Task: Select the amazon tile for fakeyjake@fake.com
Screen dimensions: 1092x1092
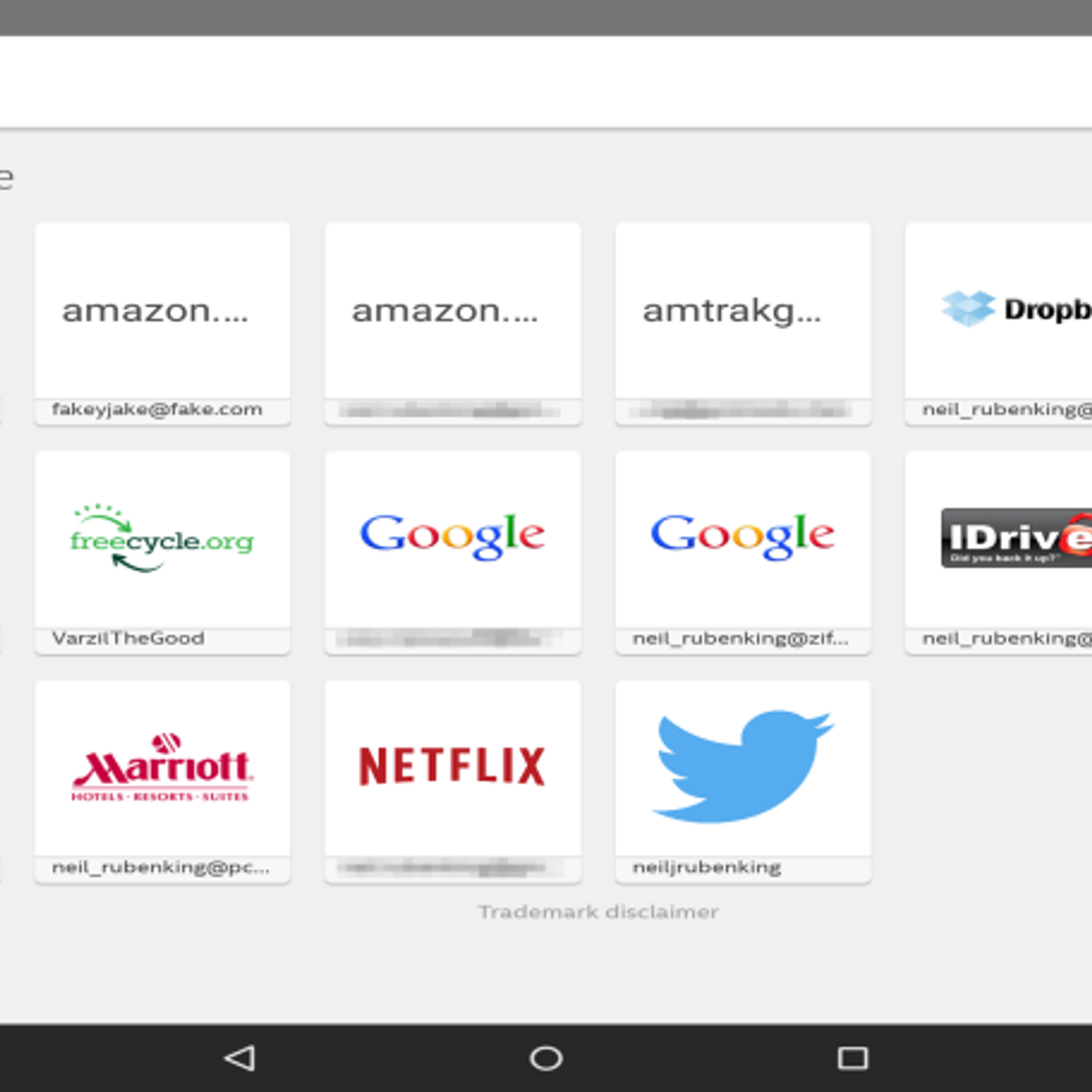Action: coord(162,310)
